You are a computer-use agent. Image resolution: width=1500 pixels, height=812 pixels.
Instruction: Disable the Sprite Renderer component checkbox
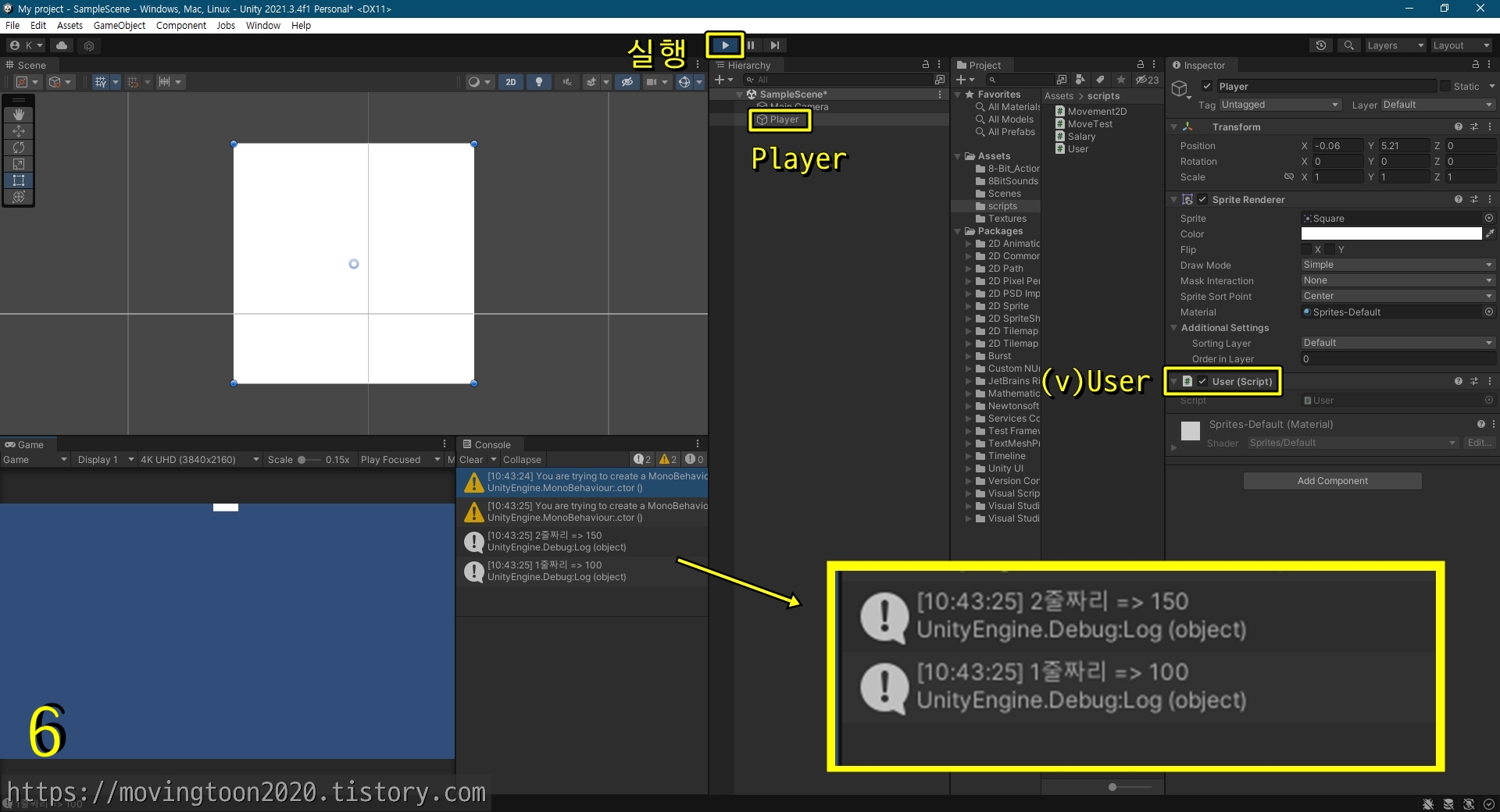tap(1202, 200)
